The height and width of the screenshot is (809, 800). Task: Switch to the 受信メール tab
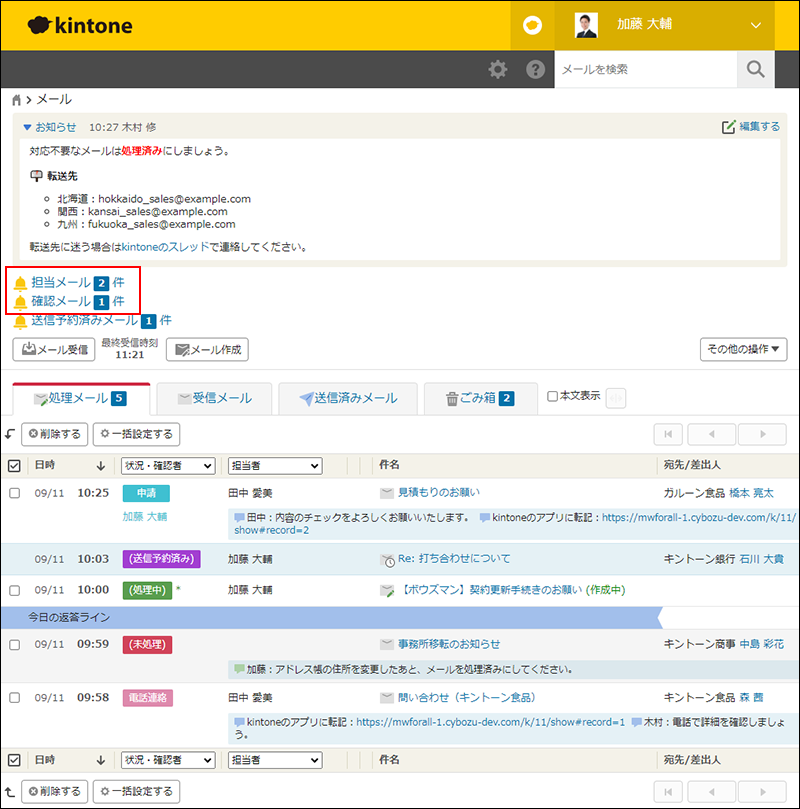[x=214, y=398]
